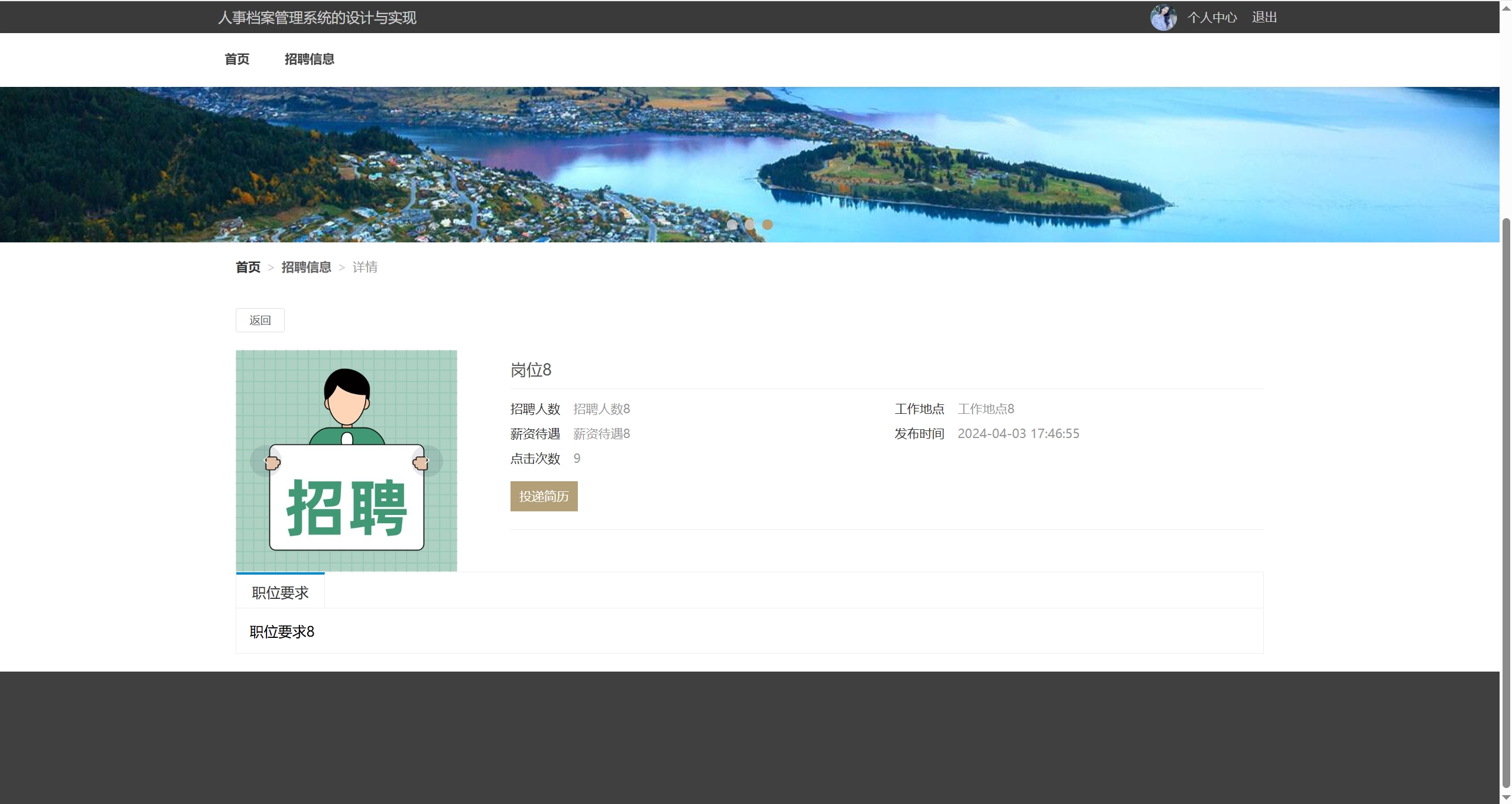Image resolution: width=1512 pixels, height=804 pixels.
Task: Click the site title 人事档案管理系统的设计与实现
Action: (x=317, y=18)
